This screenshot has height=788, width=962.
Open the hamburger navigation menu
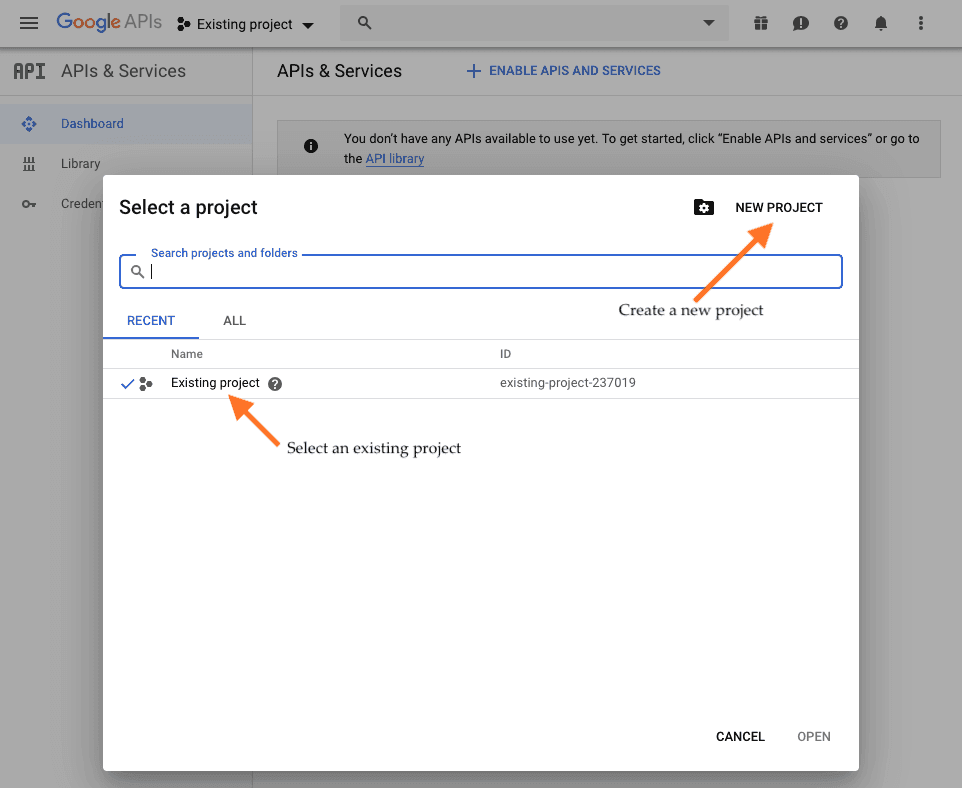(29, 23)
